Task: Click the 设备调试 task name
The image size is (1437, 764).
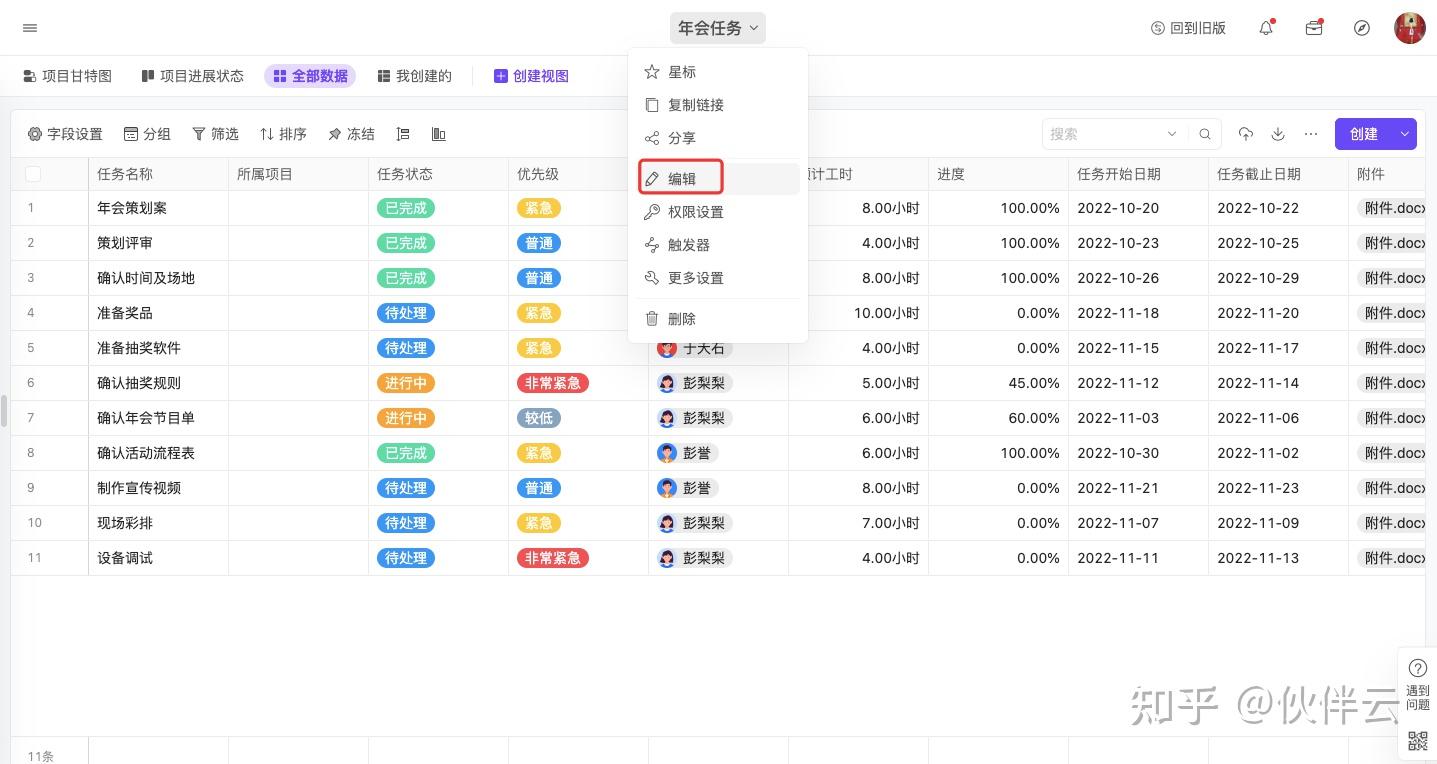Action: point(125,558)
